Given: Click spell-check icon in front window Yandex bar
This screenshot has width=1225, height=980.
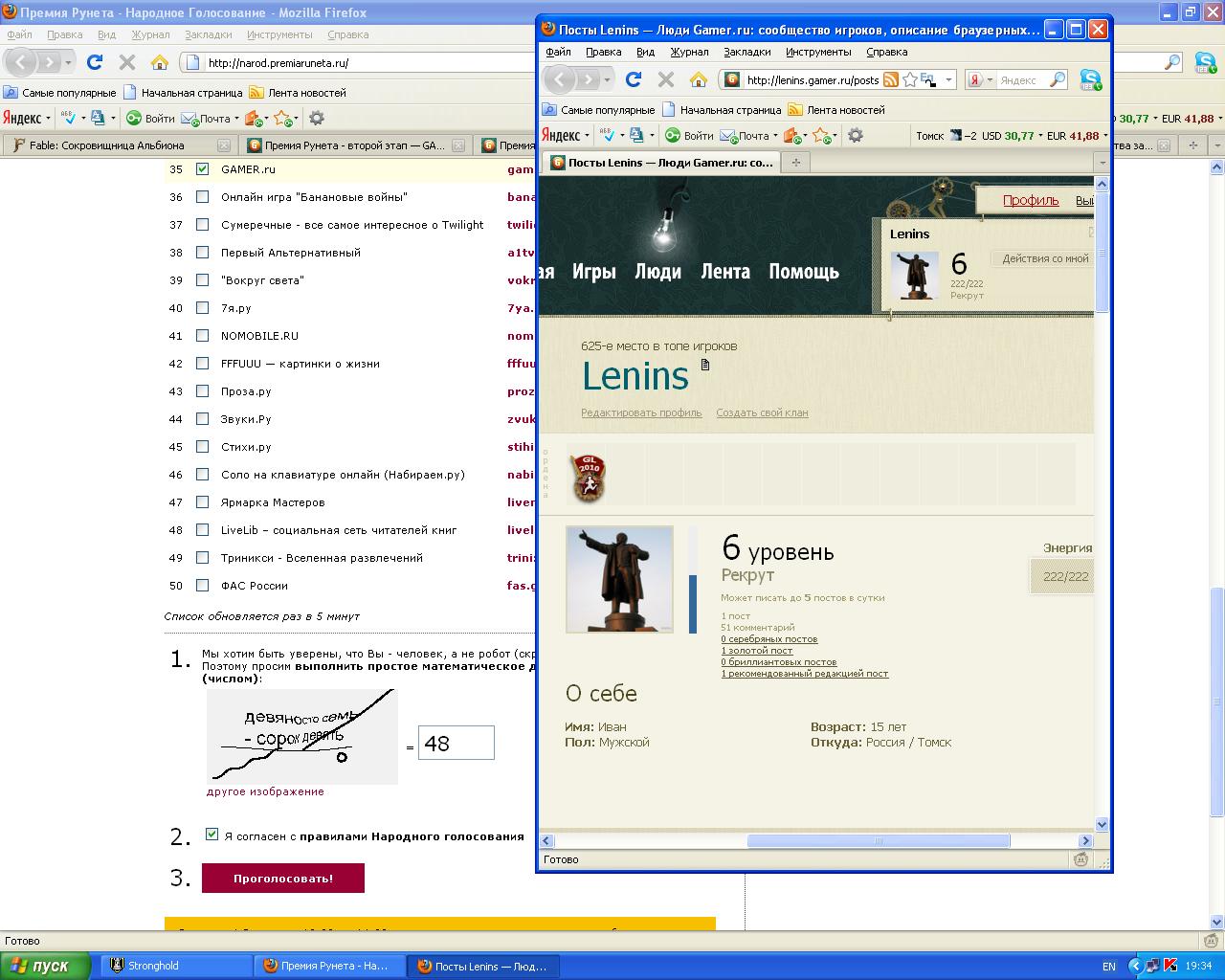Looking at the screenshot, I should 610,136.
